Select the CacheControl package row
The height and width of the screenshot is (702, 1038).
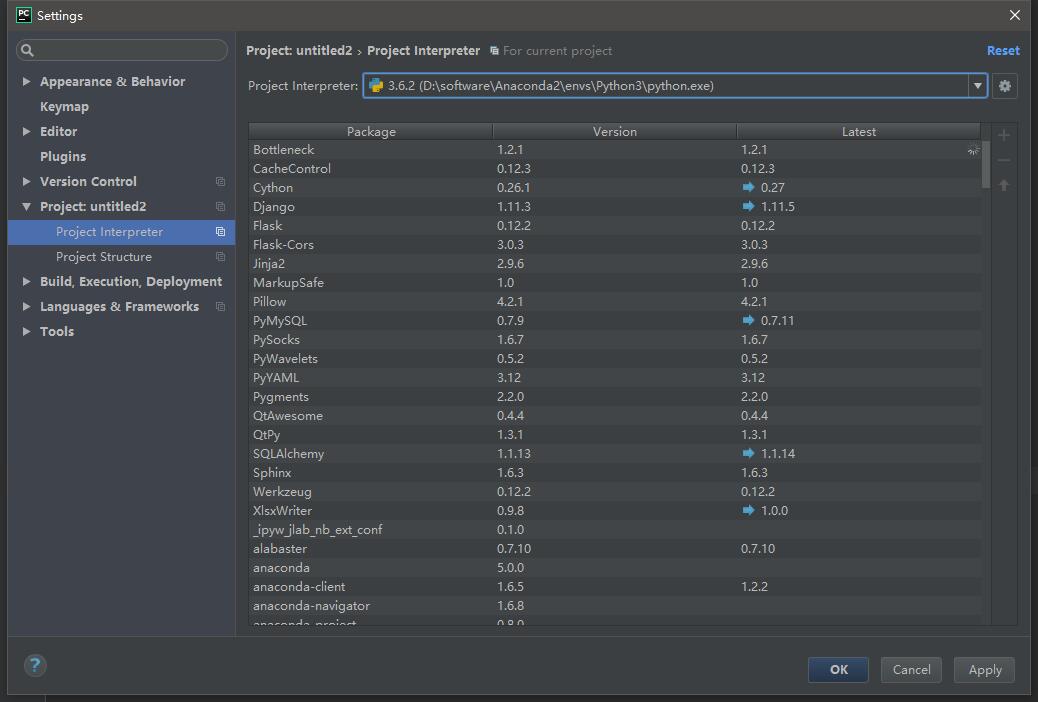(615, 169)
